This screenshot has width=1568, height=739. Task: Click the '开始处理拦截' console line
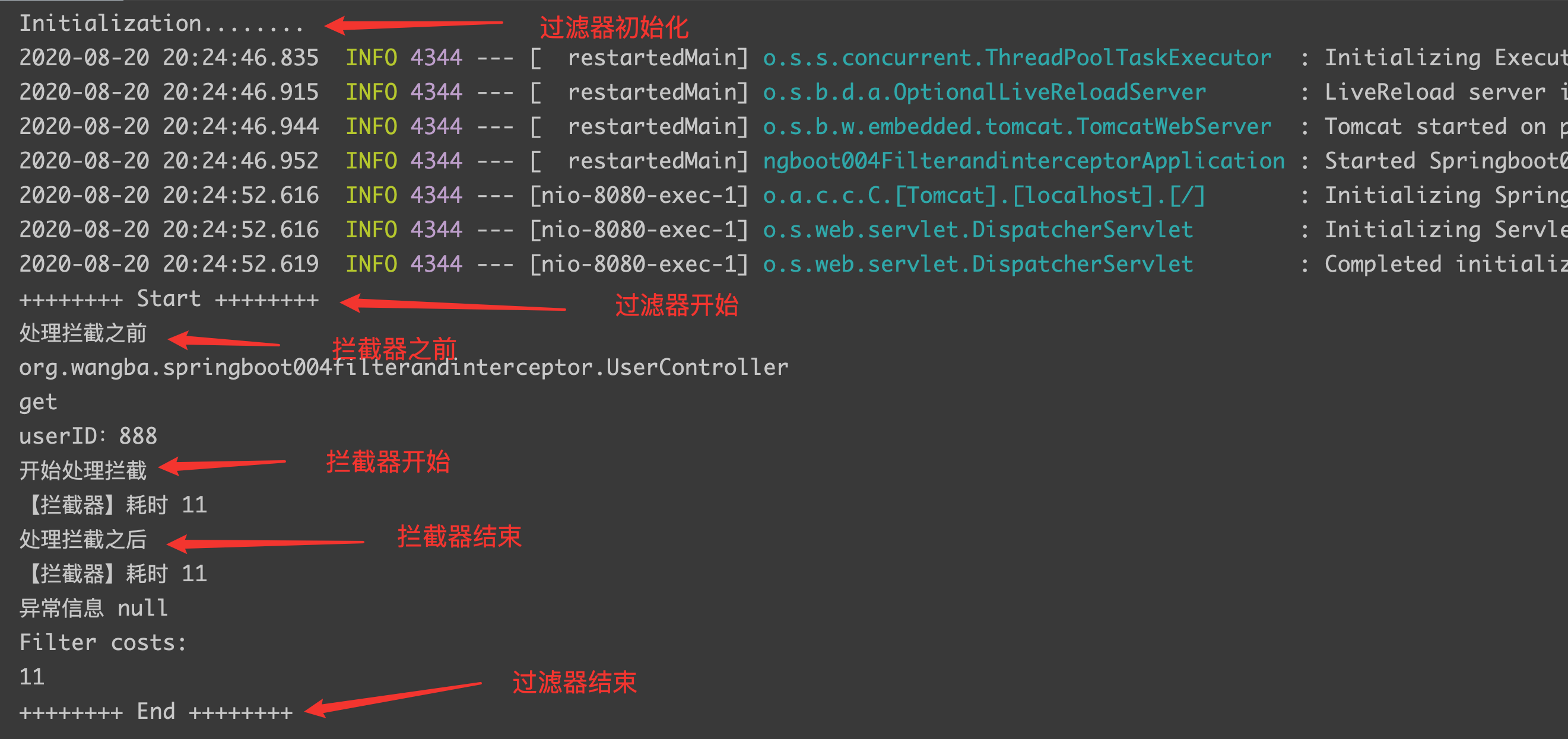pyautogui.click(x=84, y=471)
